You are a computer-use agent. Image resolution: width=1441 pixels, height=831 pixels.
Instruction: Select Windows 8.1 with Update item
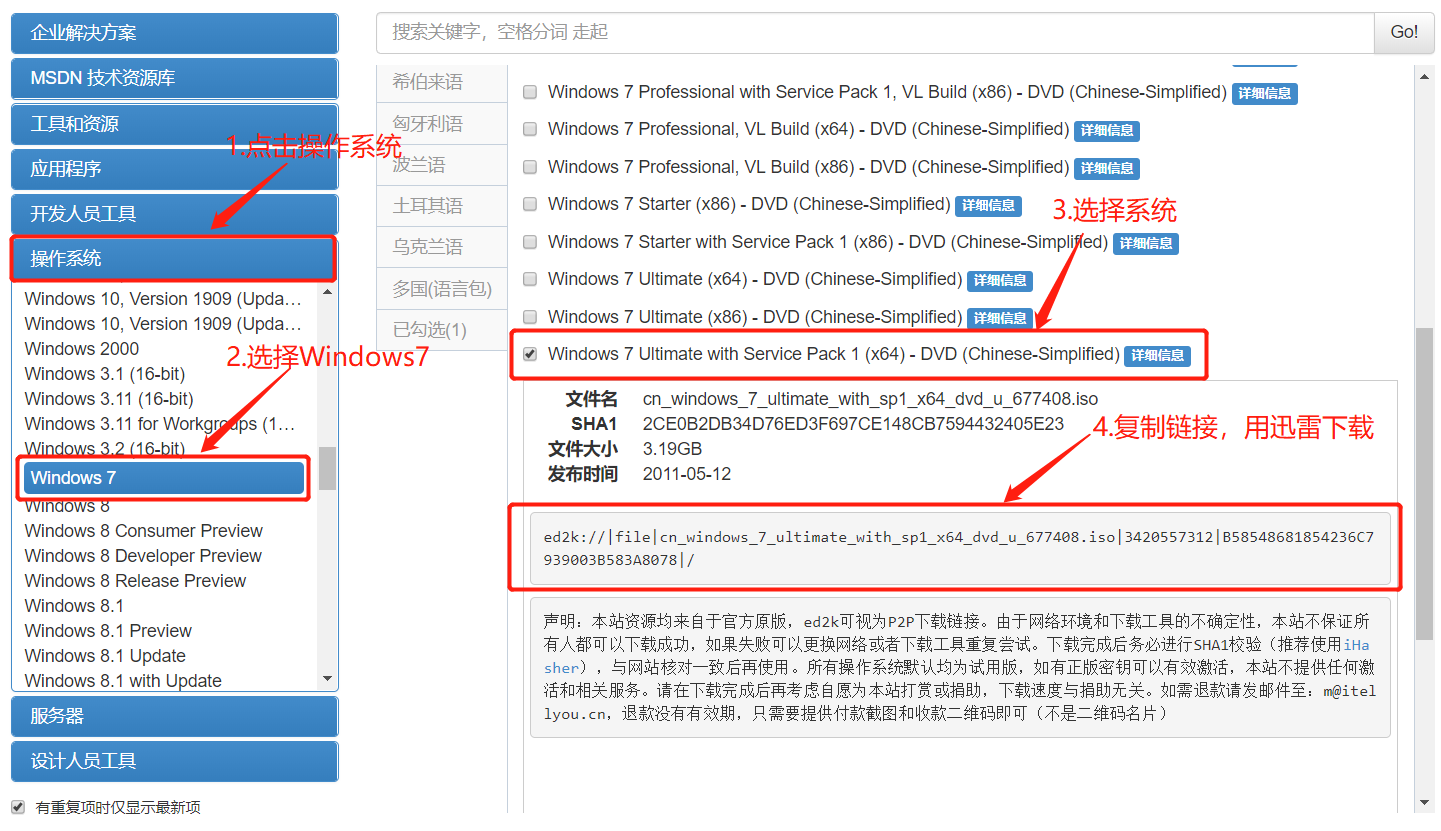[123, 681]
